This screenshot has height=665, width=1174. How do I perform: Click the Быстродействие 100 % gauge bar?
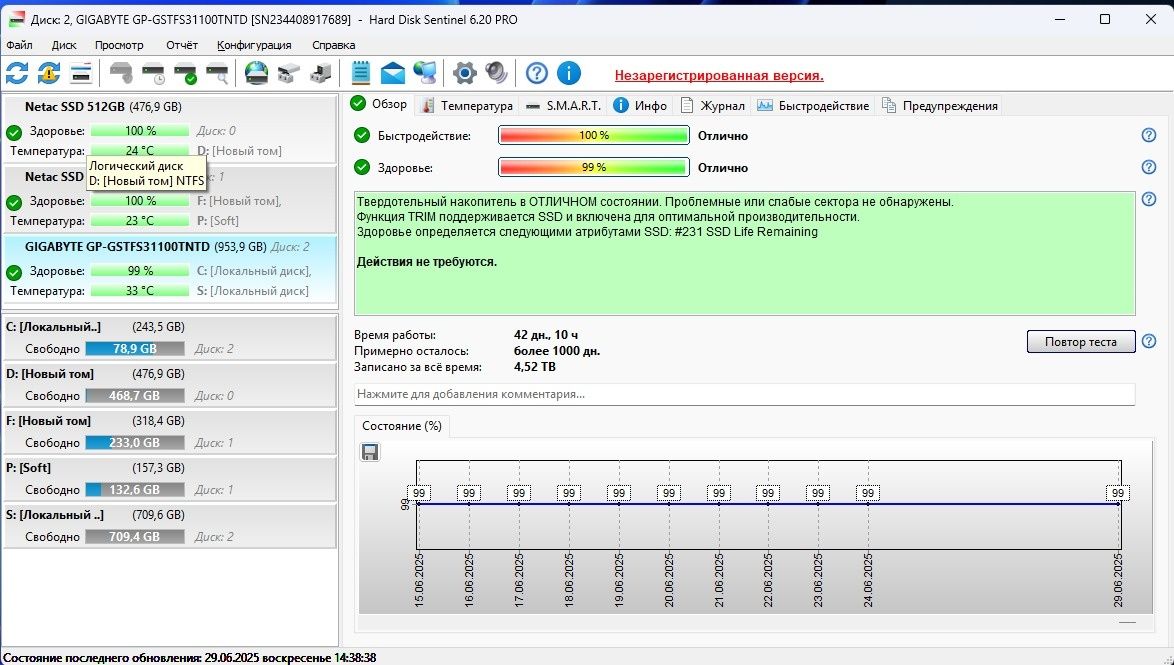pyautogui.click(x=594, y=136)
